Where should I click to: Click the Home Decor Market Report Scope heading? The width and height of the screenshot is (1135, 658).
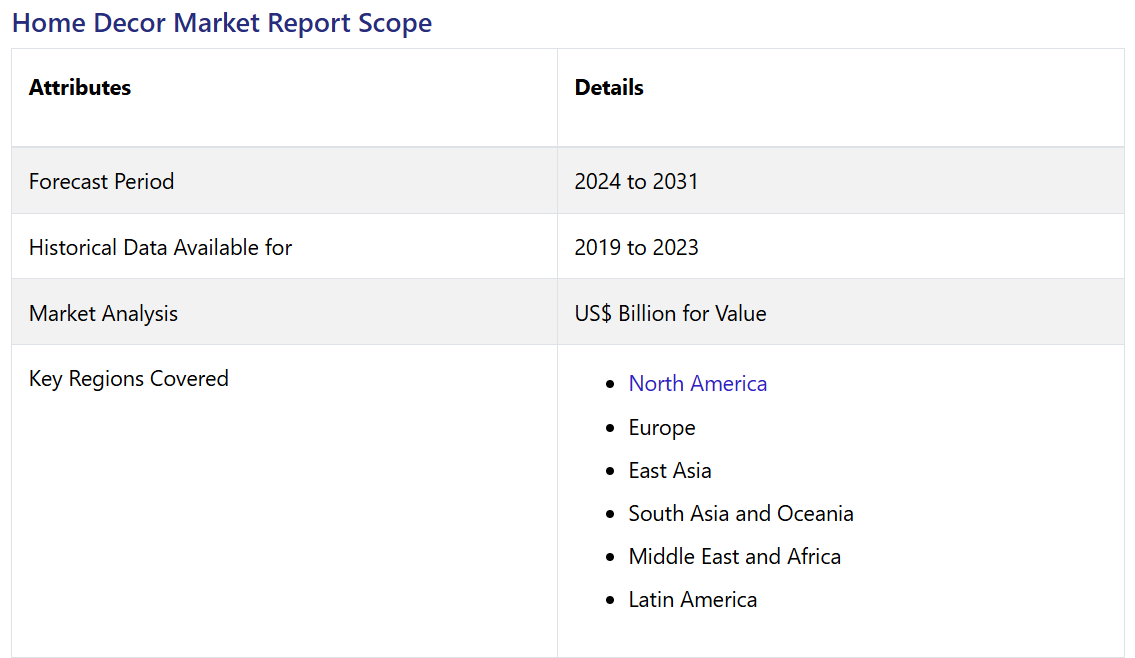pos(222,23)
